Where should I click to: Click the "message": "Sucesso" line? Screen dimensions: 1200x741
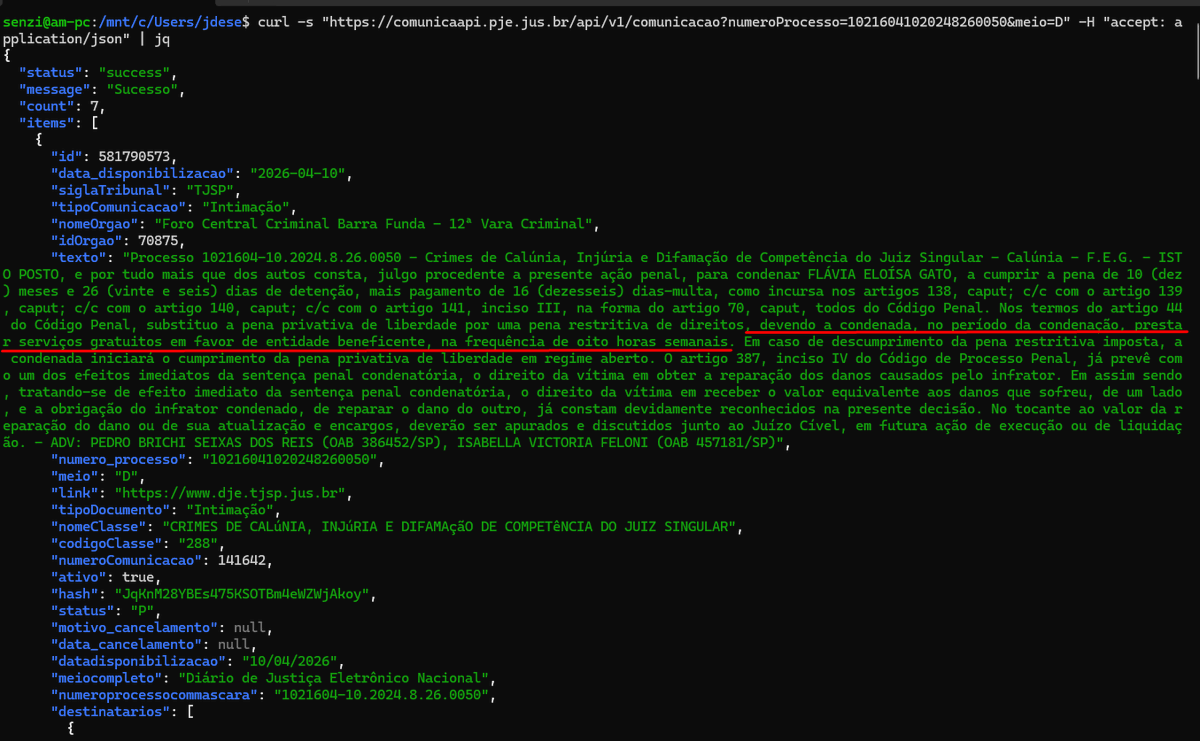(x=100, y=89)
